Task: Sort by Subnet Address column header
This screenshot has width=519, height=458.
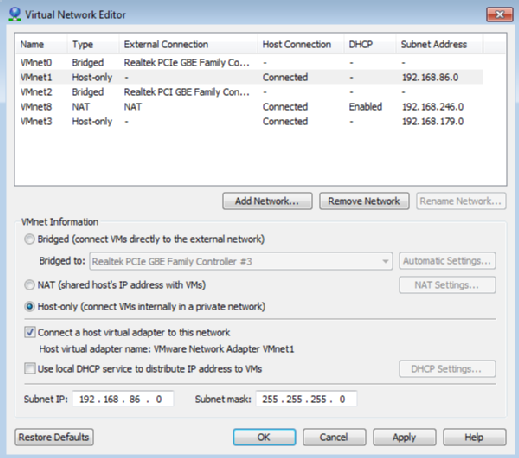Action: coord(439,44)
